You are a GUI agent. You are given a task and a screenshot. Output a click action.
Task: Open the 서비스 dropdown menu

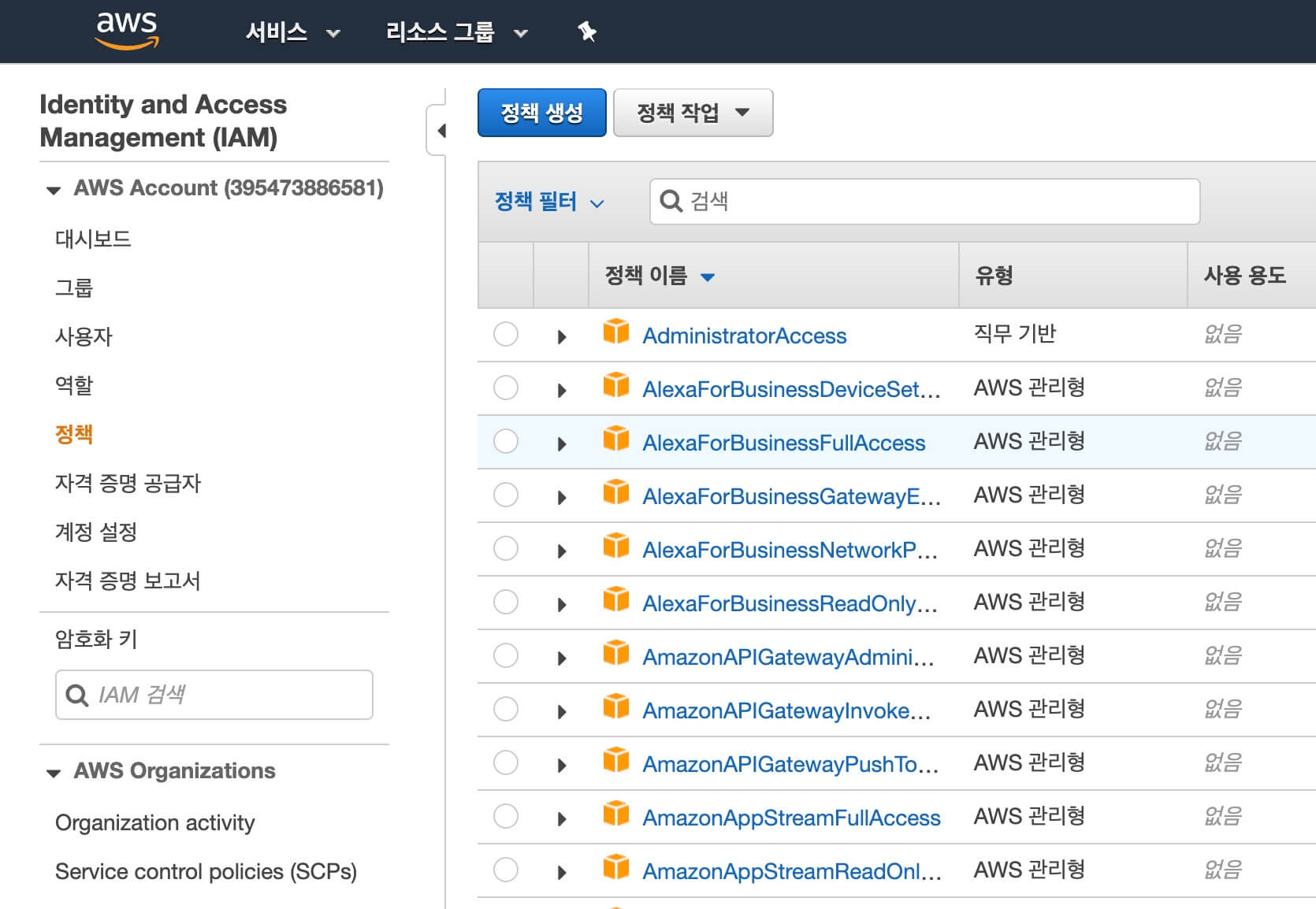[x=292, y=32]
